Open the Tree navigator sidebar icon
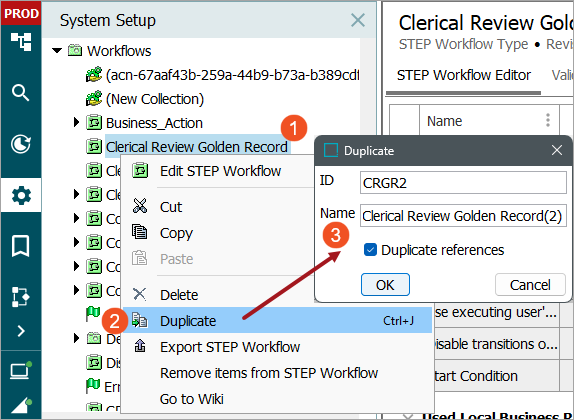 pos(21,41)
